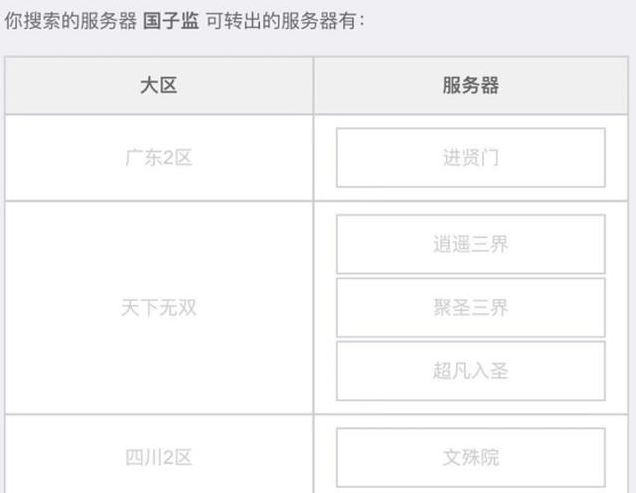Click the 你搜索的服务器 intro text
Image resolution: width=636 pixels, height=493 pixels.
tap(71, 21)
